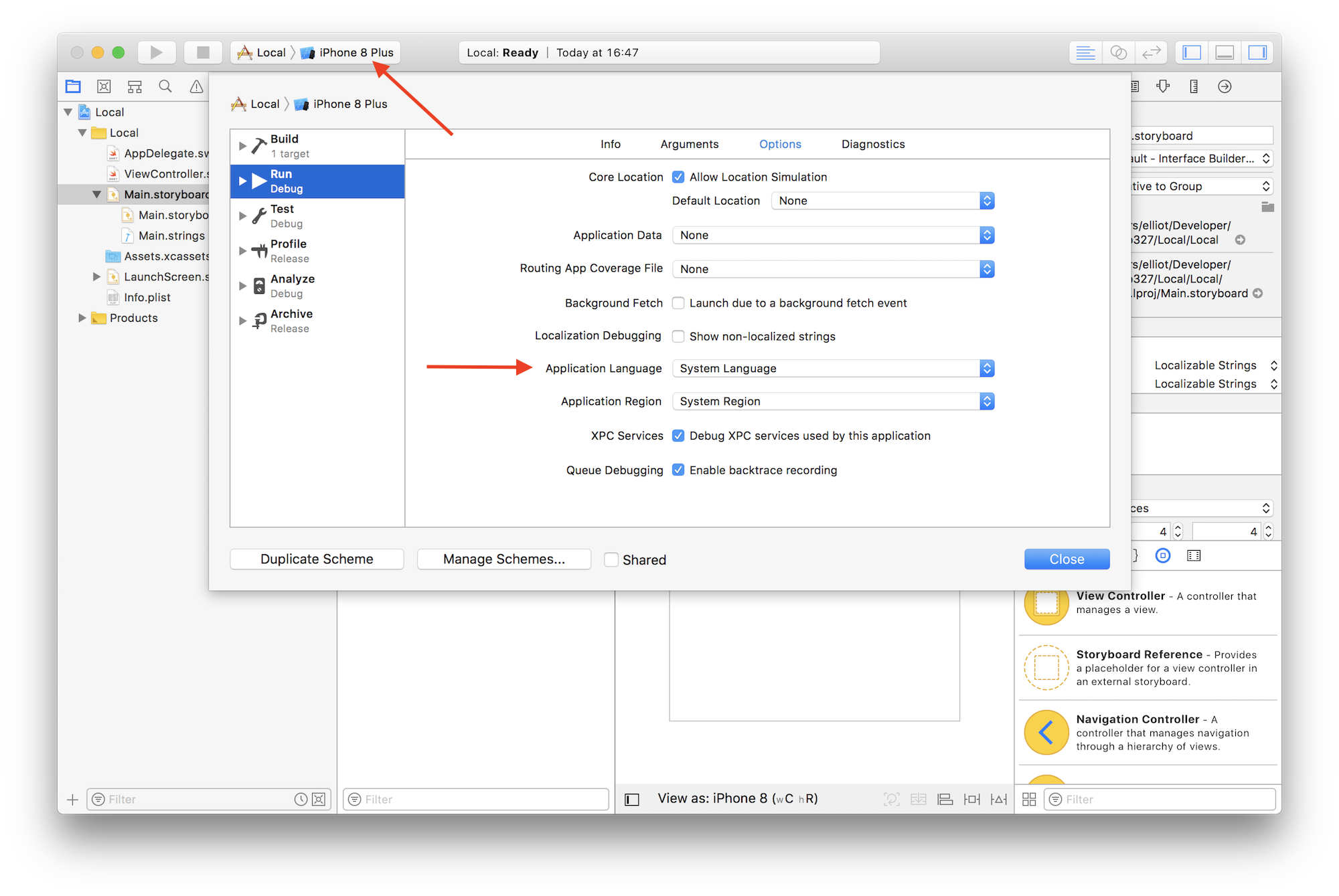Show the Project navigator folder icon

point(73,86)
